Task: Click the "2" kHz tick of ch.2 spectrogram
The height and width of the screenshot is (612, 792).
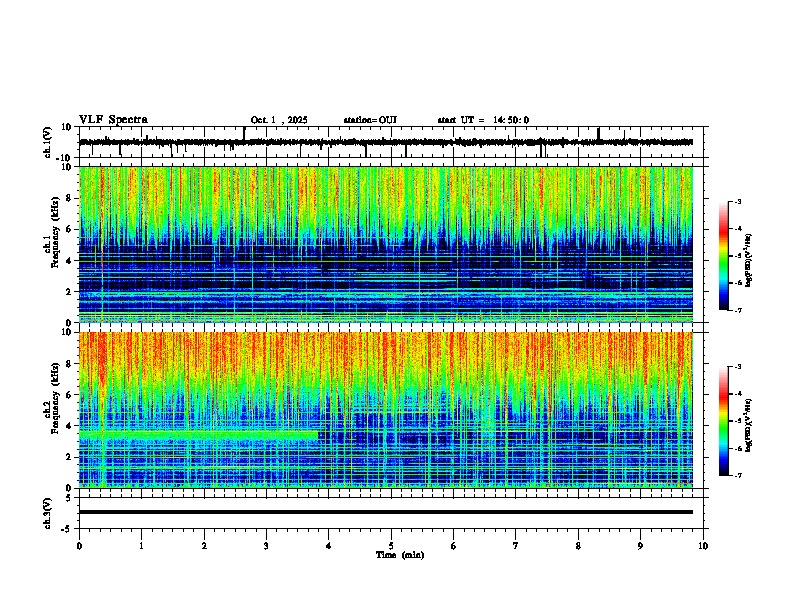Action: pyautogui.click(x=70, y=457)
